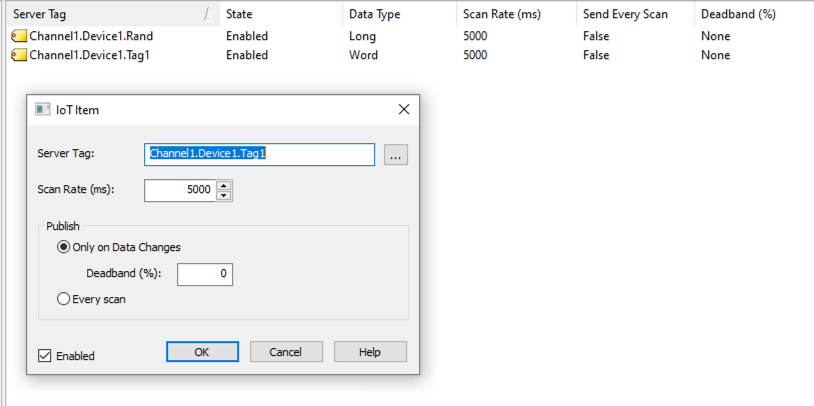This screenshot has width=814, height=406.
Task: Select the Every scan publish option
Action: (x=65, y=298)
